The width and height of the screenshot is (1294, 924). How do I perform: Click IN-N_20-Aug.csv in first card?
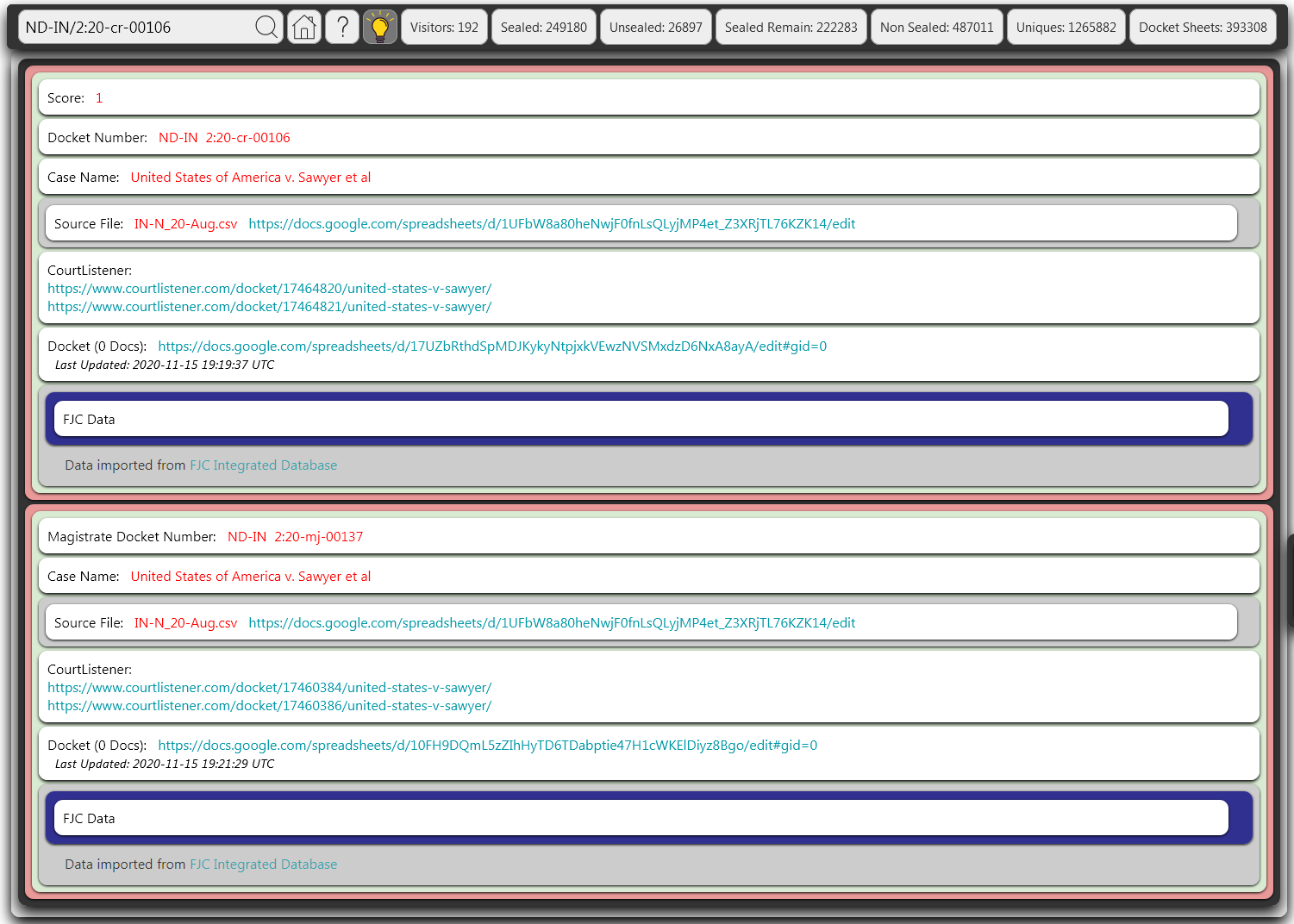point(185,224)
